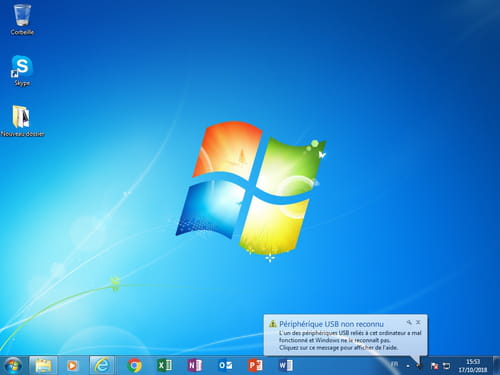Expand hidden system tray icons arrow
500x375 pixels.
click(408, 366)
